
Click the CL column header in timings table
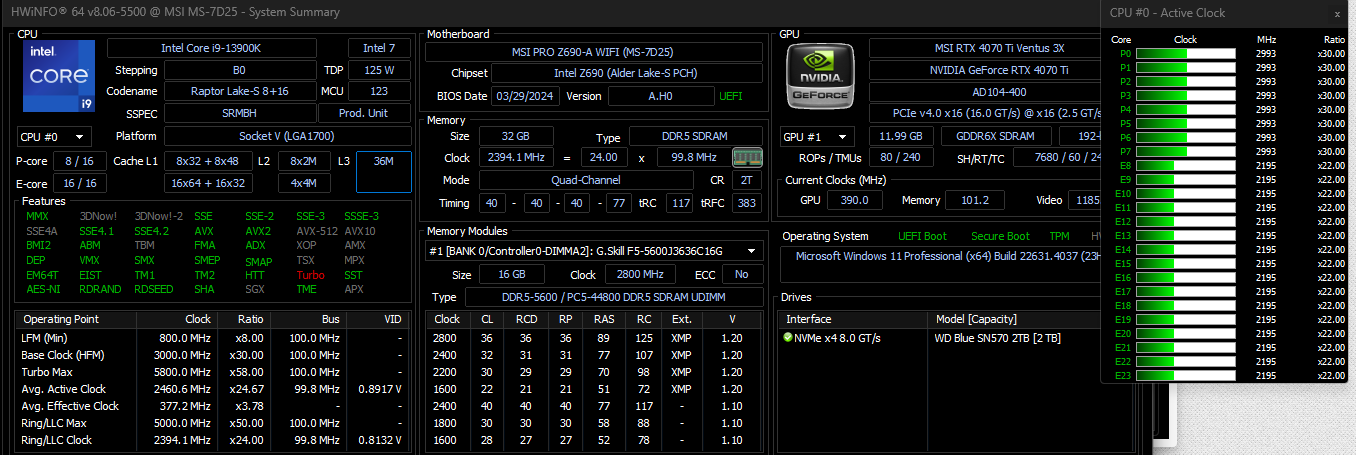[x=487, y=319]
